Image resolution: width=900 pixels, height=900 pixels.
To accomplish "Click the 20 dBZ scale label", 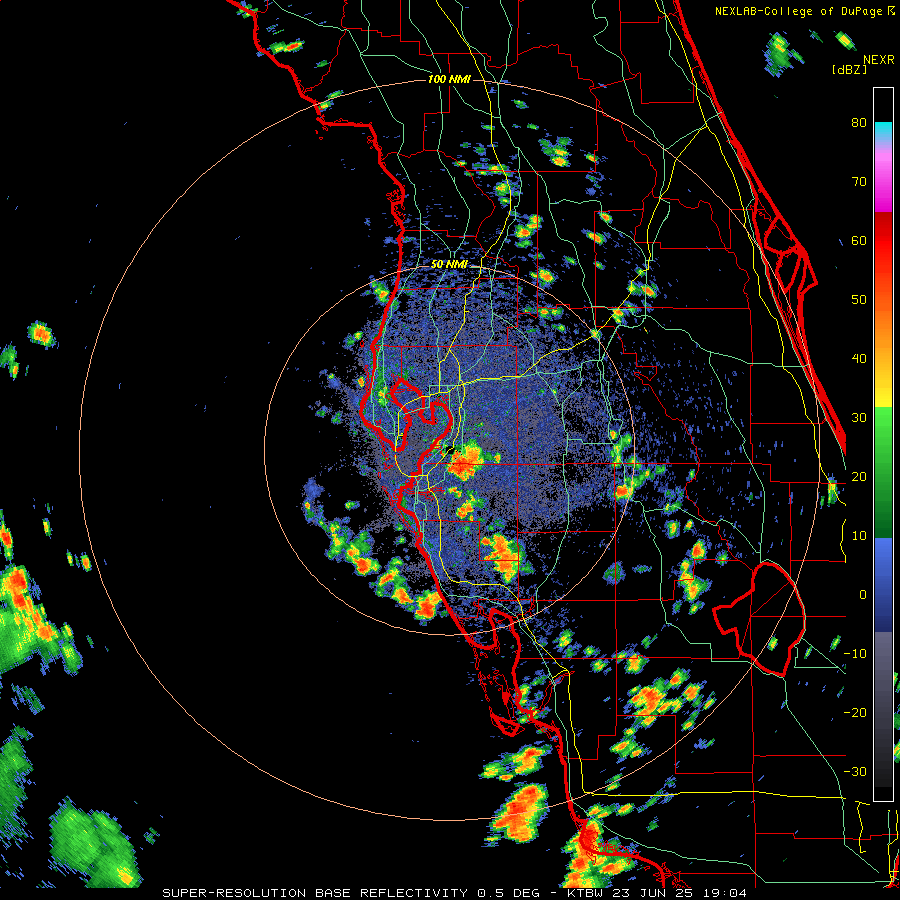I will (x=859, y=477).
